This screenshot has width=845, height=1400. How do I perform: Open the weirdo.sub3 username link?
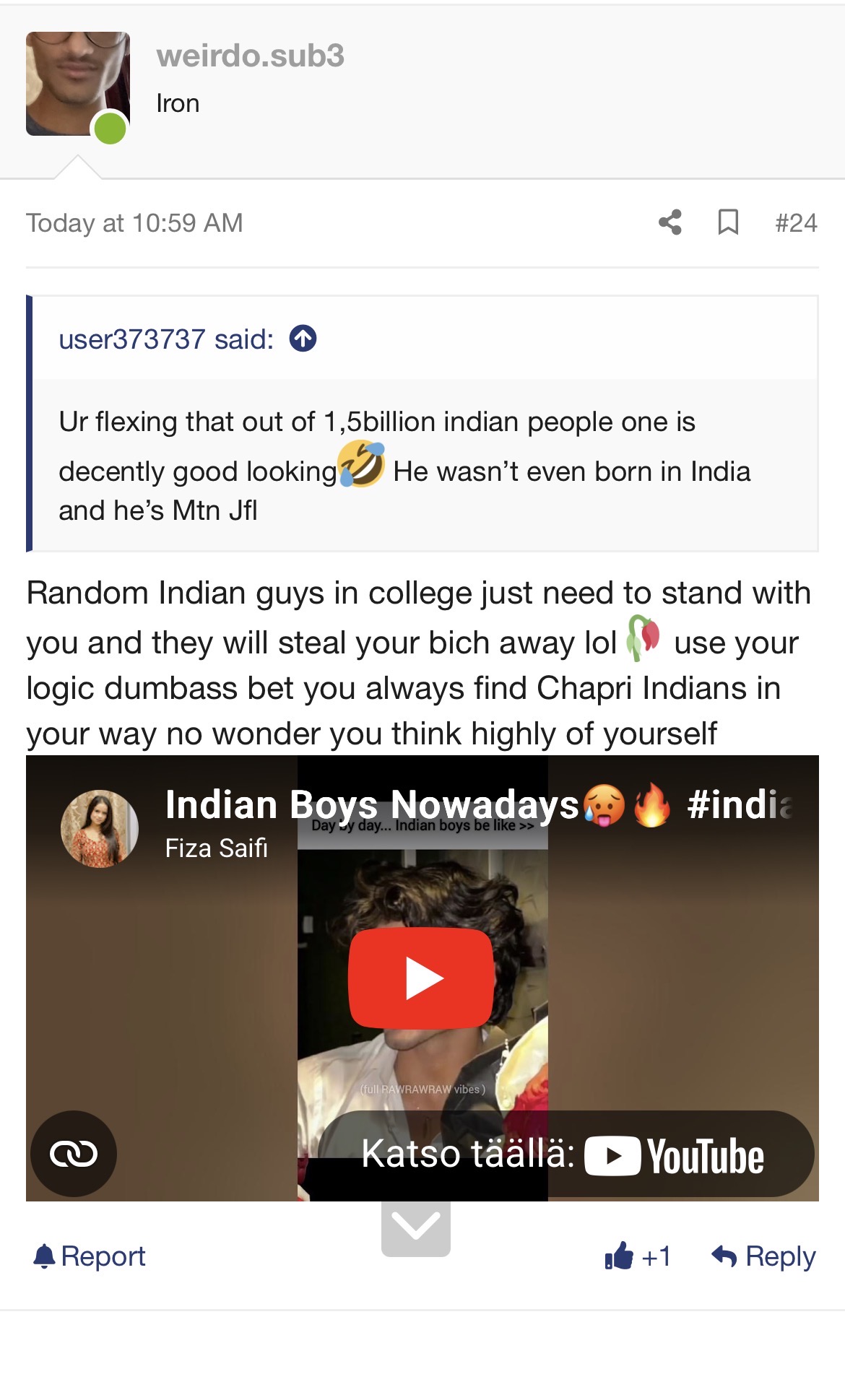[x=250, y=56]
